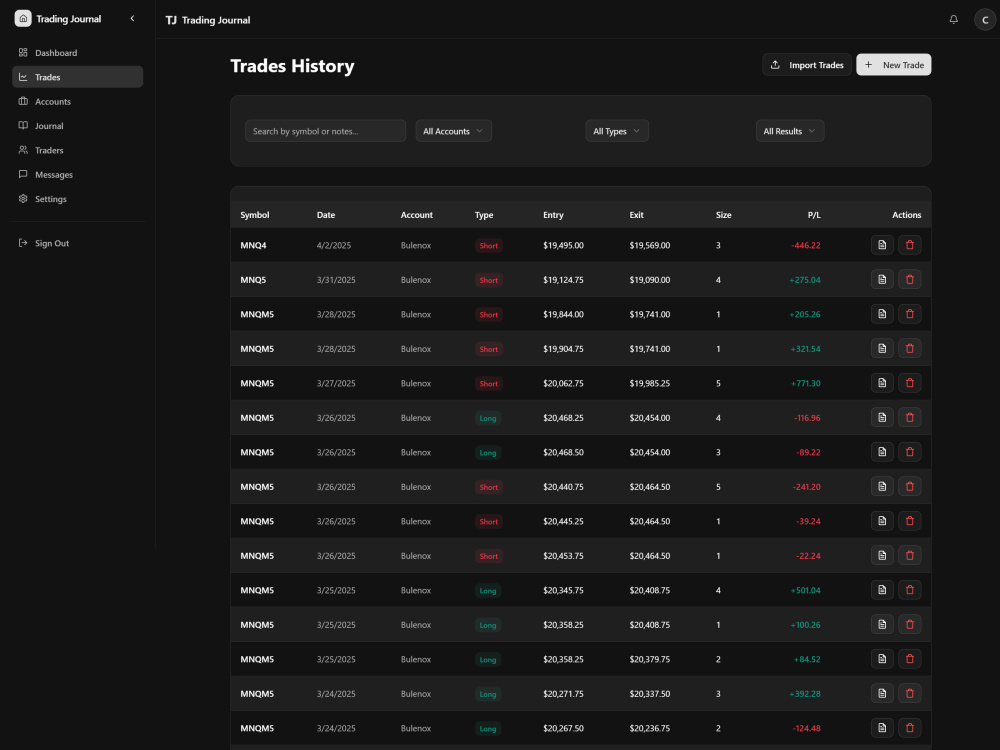Viewport: 1000px width, 750px height.
Task: Go to Accounts in the sidebar
Action: coord(77,101)
